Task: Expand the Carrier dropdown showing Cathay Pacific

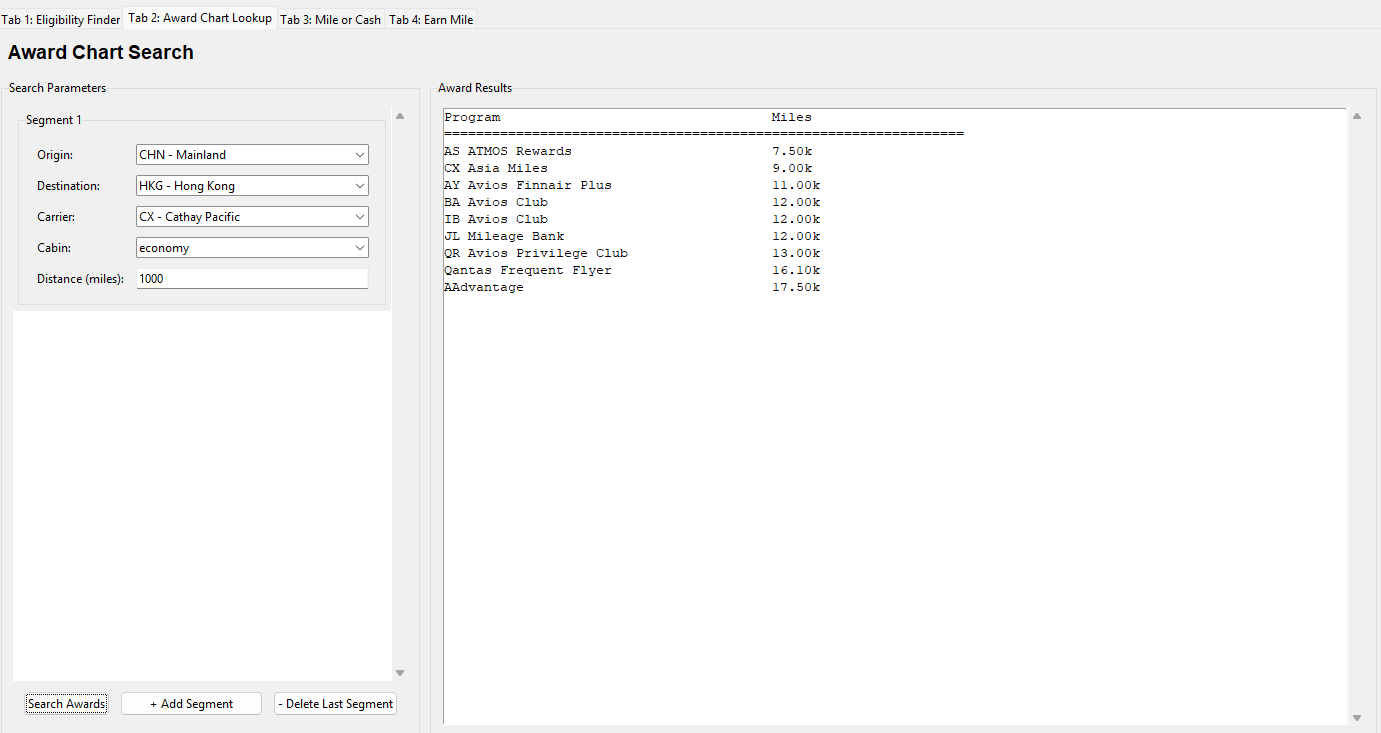Action: [x=252, y=217]
